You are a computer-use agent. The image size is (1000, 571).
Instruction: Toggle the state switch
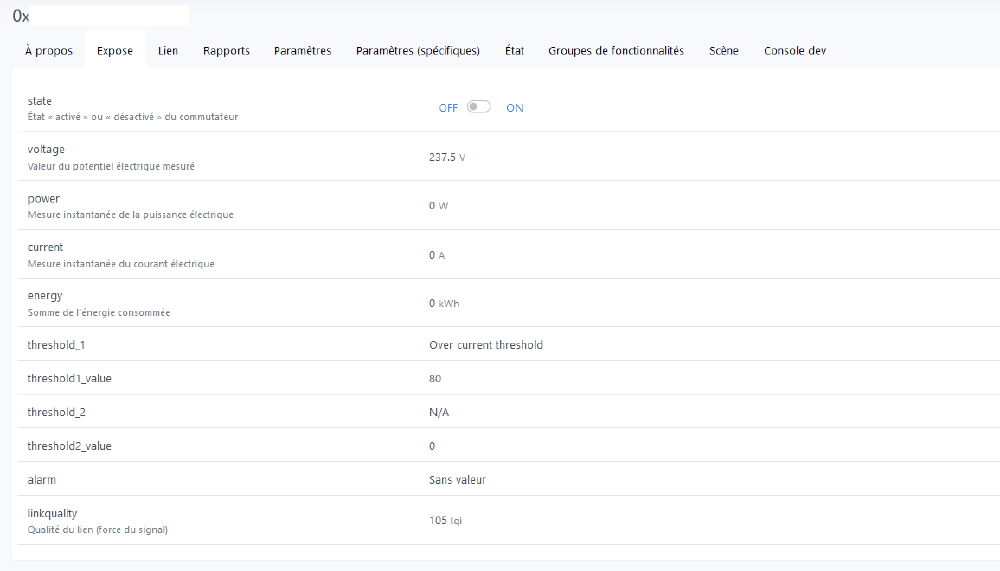[x=479, y=108]
